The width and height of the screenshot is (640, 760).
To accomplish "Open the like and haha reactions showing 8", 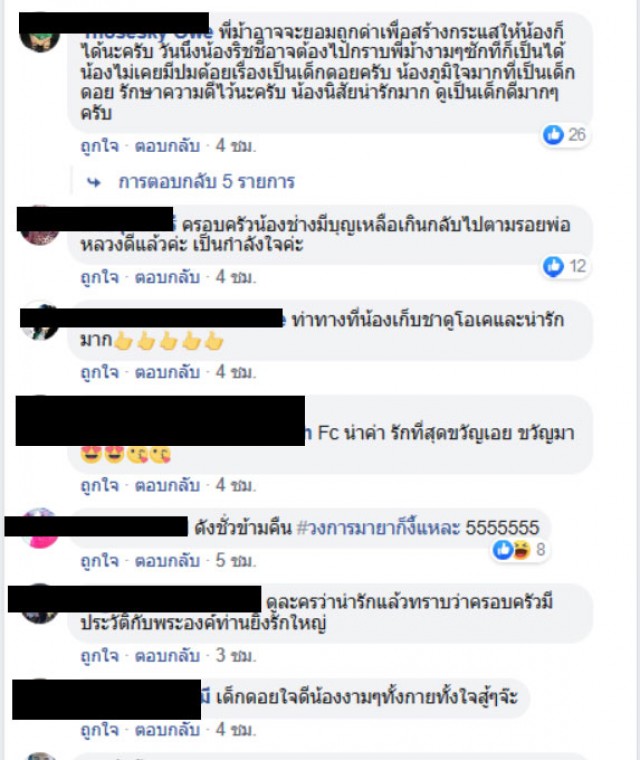I will click(519, 549).
